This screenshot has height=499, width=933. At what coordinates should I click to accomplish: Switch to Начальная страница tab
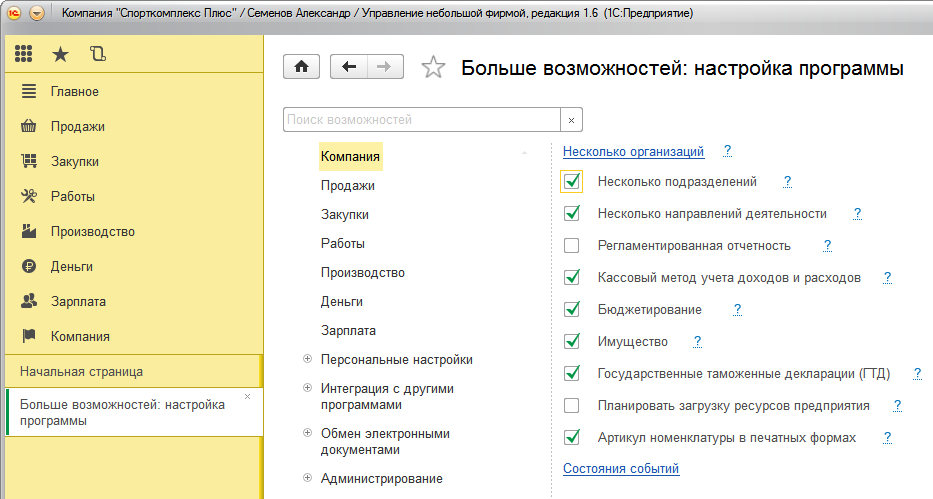82,371
